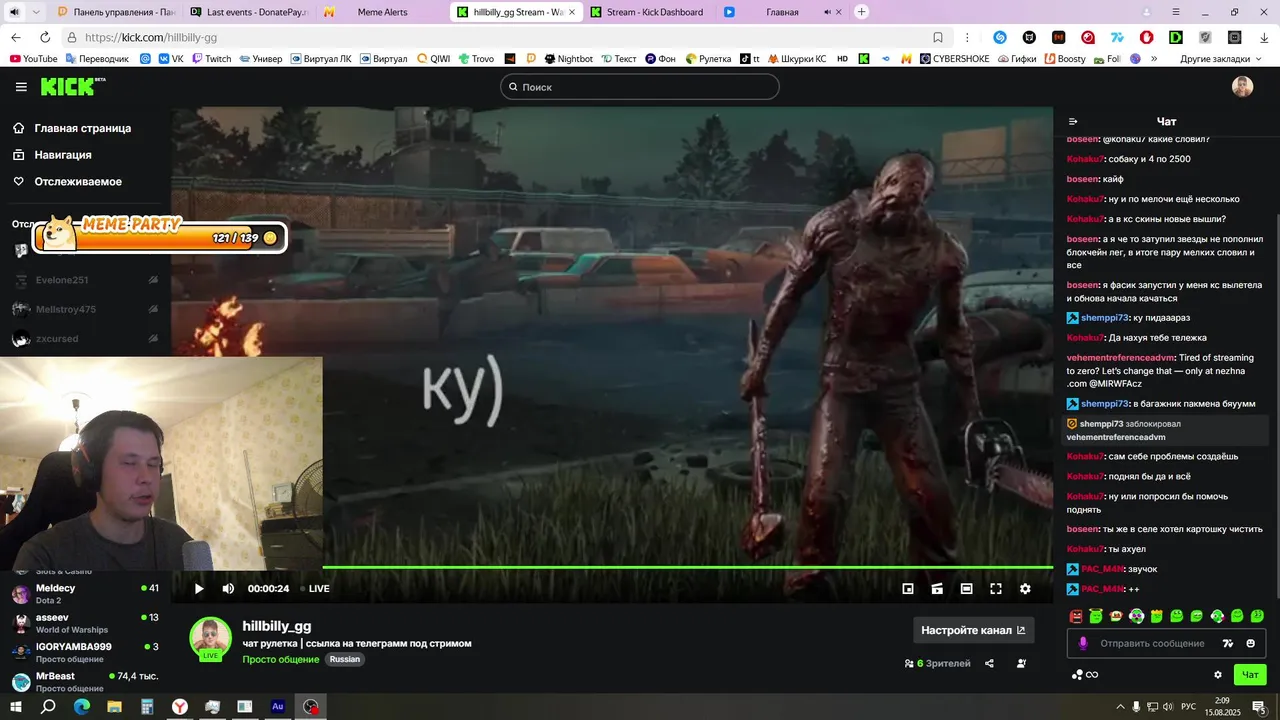This screenshot has height=720, width=1280.
Task: Switch to Панель управления browser tab
Action: click(x=115, y=12)
